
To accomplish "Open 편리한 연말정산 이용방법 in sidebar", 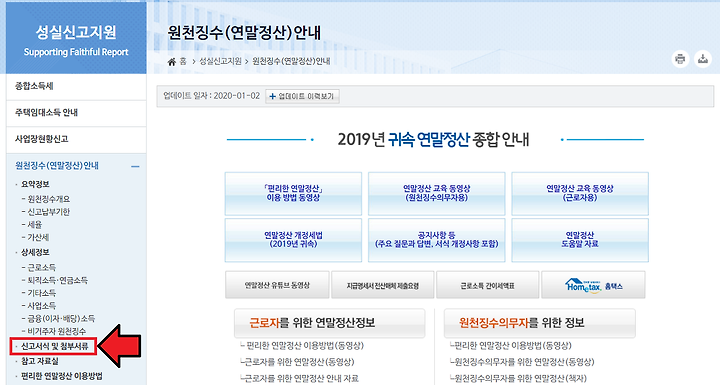I will click(x=62, y=376).
